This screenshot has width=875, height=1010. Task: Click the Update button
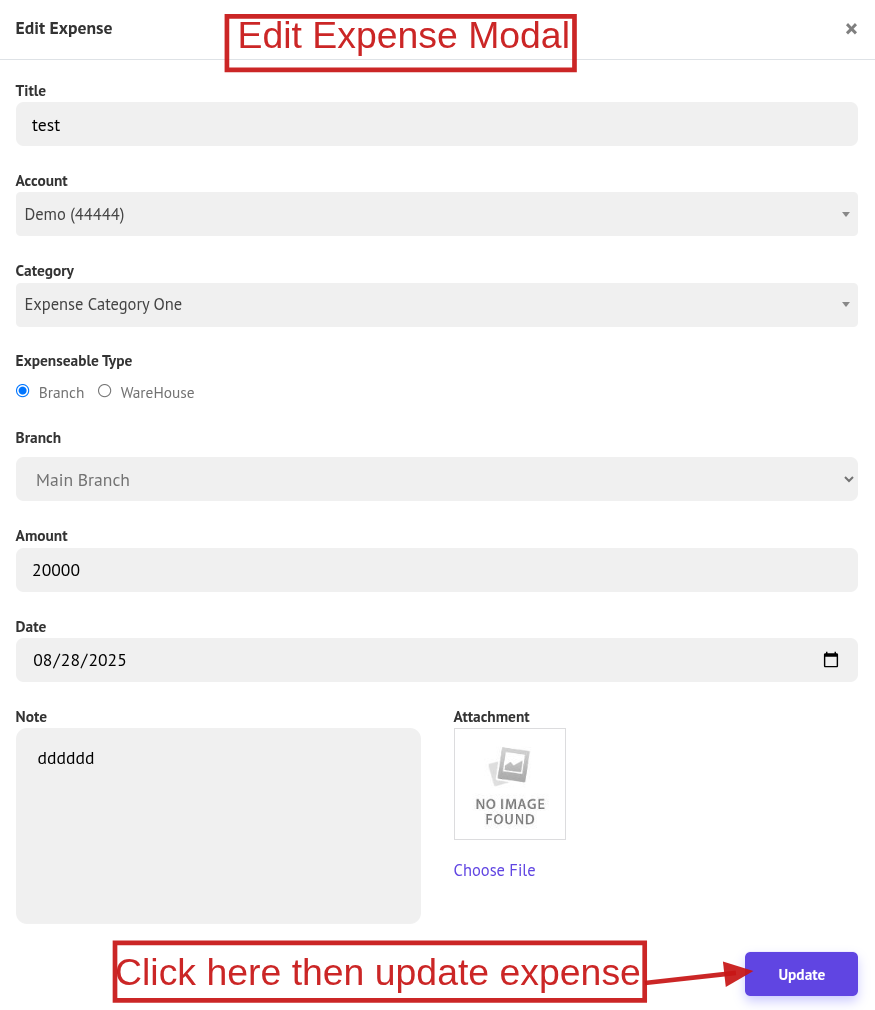click(801, 974)
